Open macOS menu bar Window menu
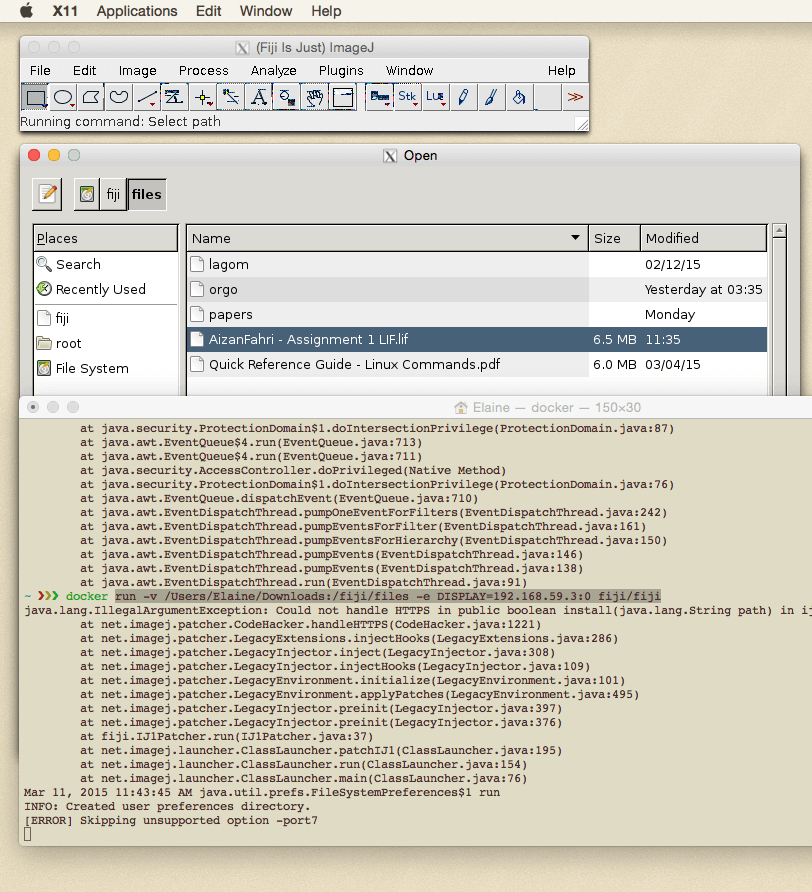This screenshot has width=812, height=892. tap(266, 11)
